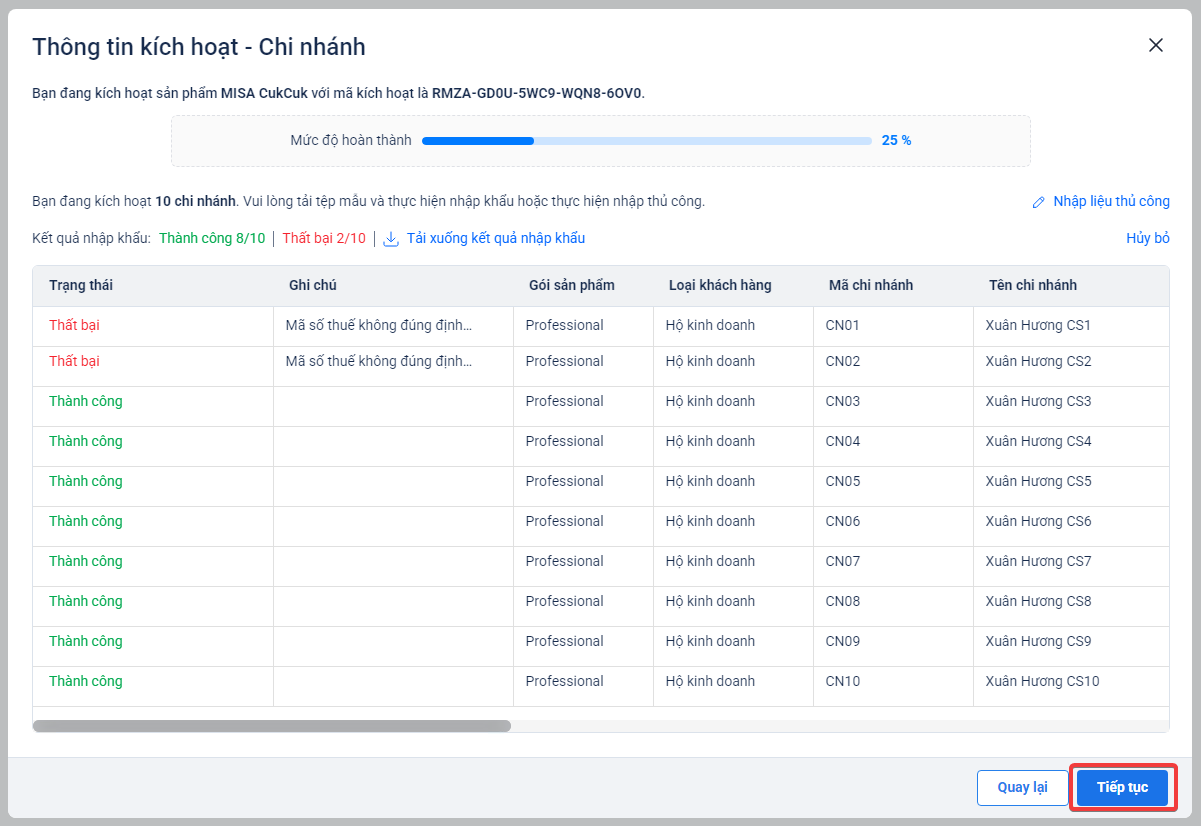Click the horizontal table scrollbar
This screenshot has height=826, width=1201.
point(272,726)
